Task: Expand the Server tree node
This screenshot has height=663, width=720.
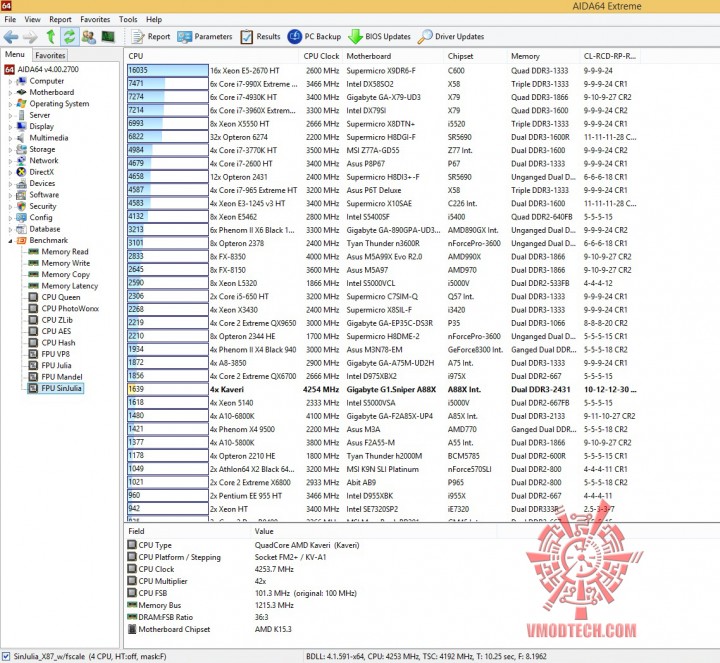Action: 10,115
